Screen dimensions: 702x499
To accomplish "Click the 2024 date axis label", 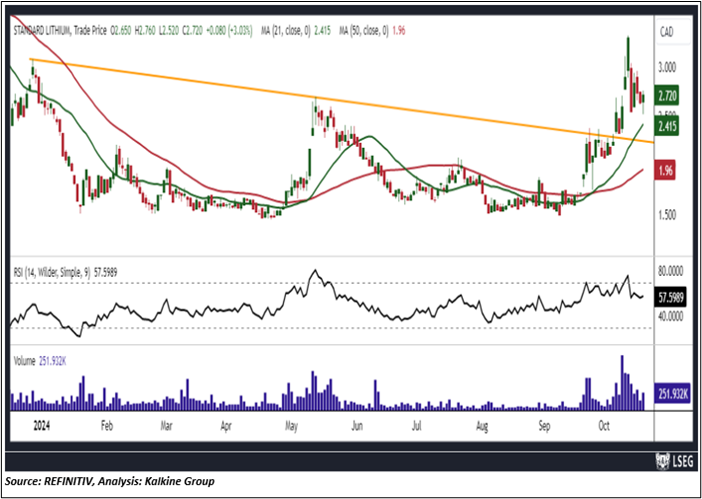I will point(43,426).
